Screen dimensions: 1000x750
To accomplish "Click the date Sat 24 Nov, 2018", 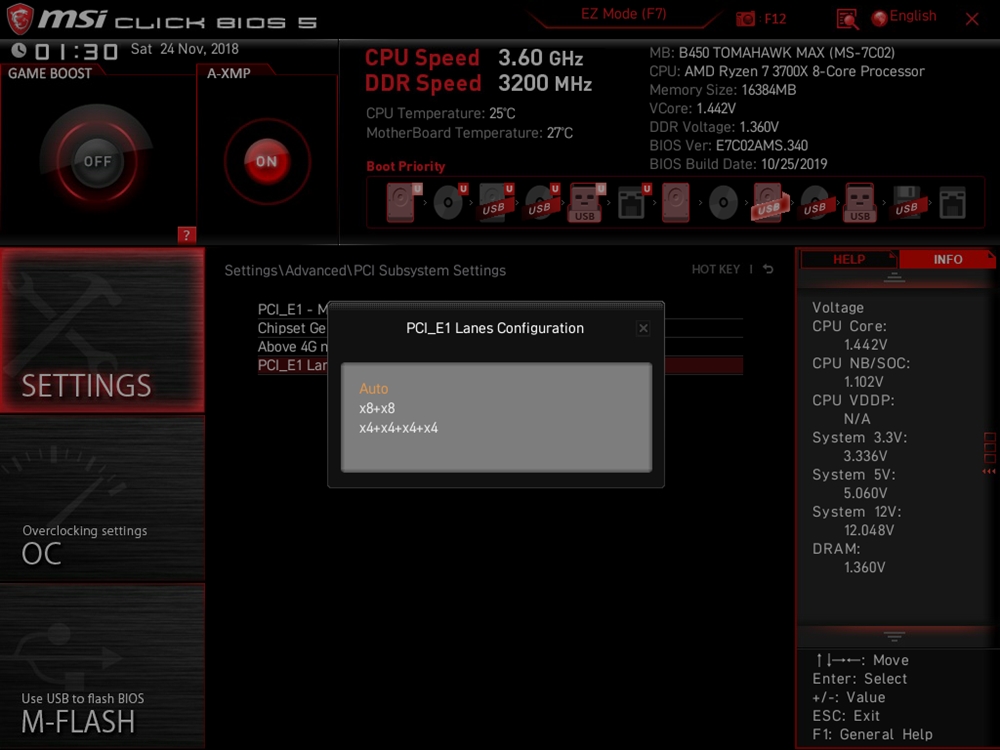I will [185, 49].
